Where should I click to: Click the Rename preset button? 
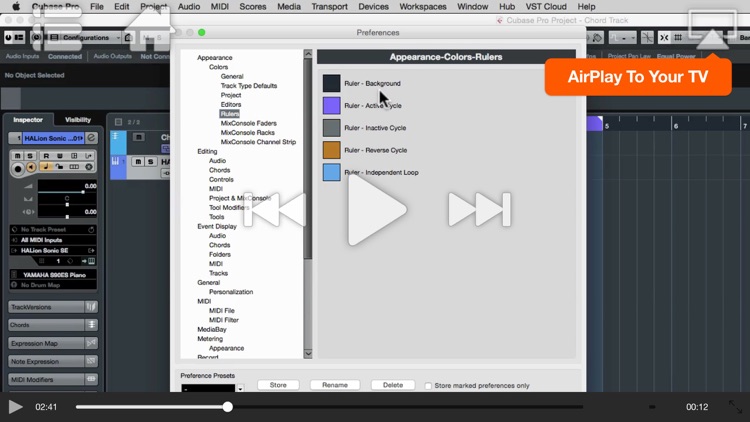click(x=335, y=385)
